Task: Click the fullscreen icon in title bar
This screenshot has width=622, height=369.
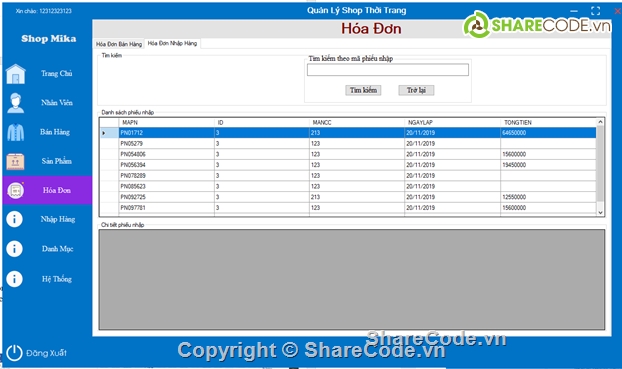Action: [x=595, y=11]
